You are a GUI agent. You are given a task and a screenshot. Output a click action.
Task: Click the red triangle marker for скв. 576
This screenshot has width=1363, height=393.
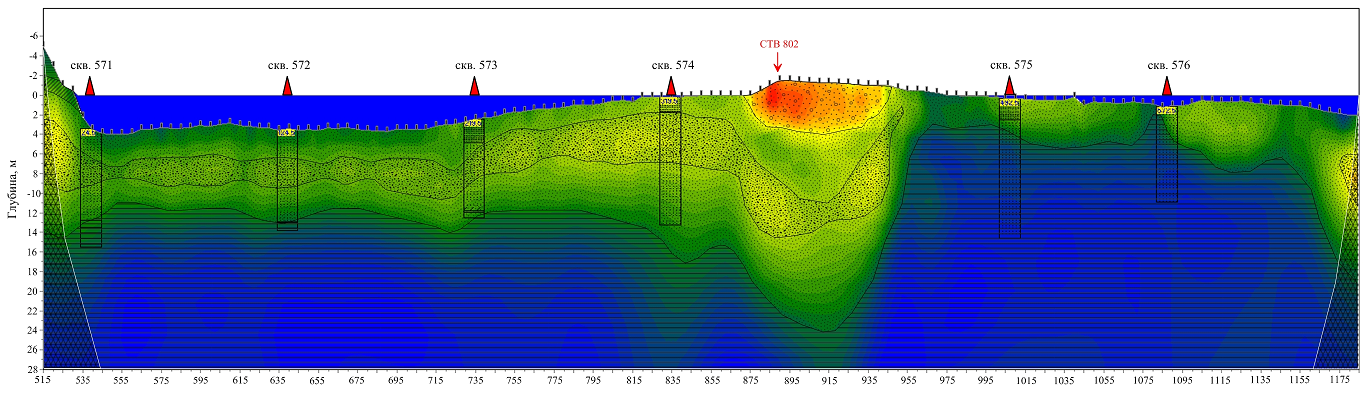coord(1166,86)
